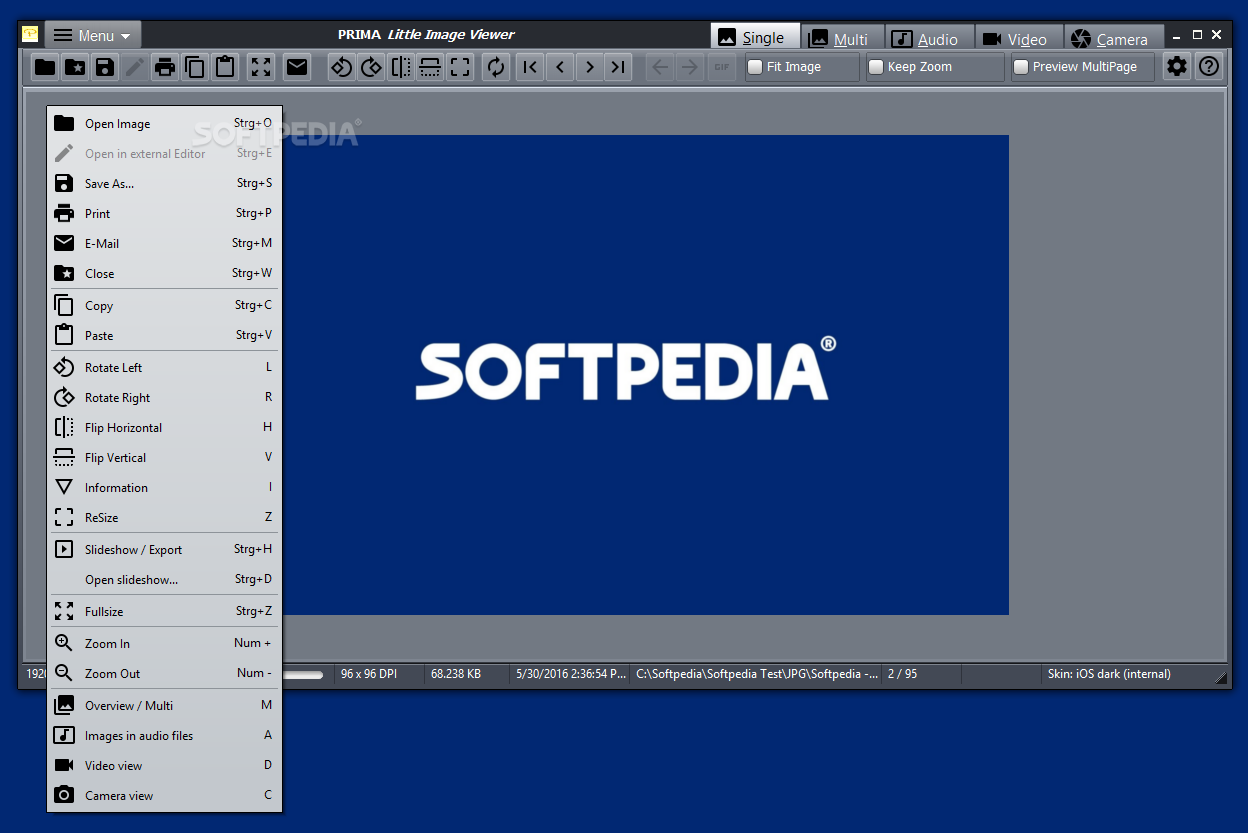The width and height of the screenshot is (1248, 833).
Task: Click the rotate left toolbar icon
Action: [x=342, y=67]
